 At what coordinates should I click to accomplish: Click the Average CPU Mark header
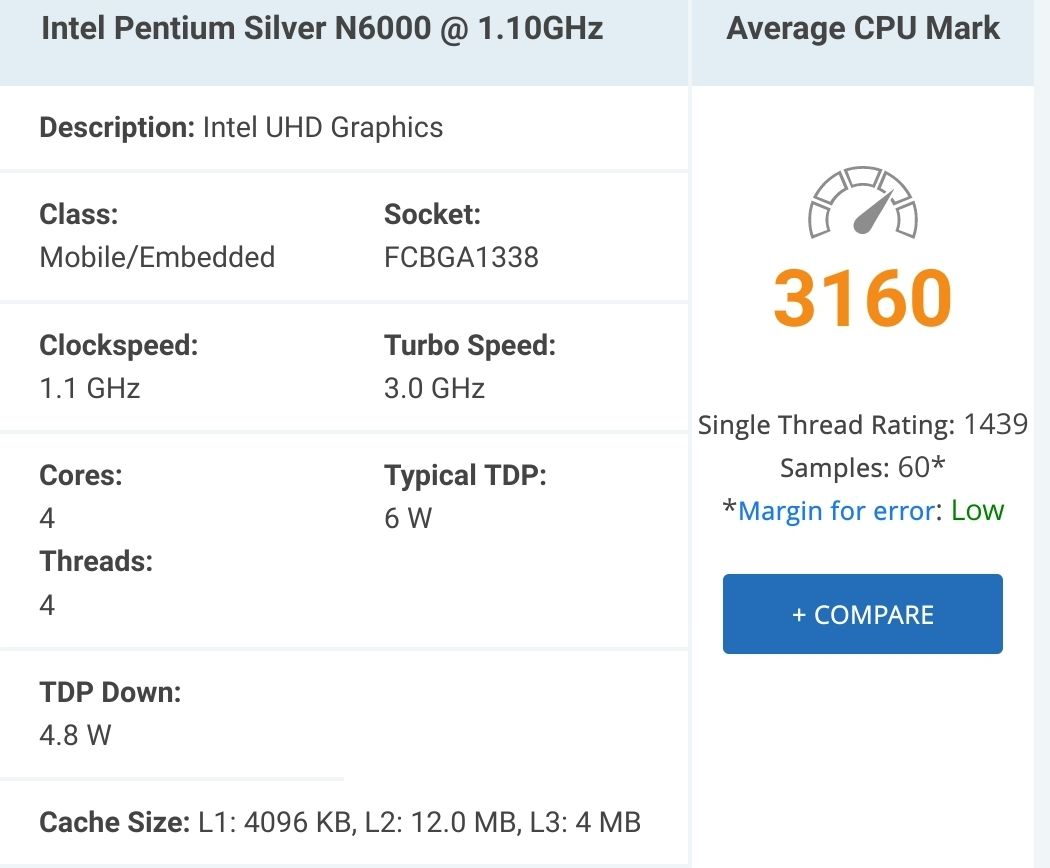pyautogui.click(x=862, y=28)
